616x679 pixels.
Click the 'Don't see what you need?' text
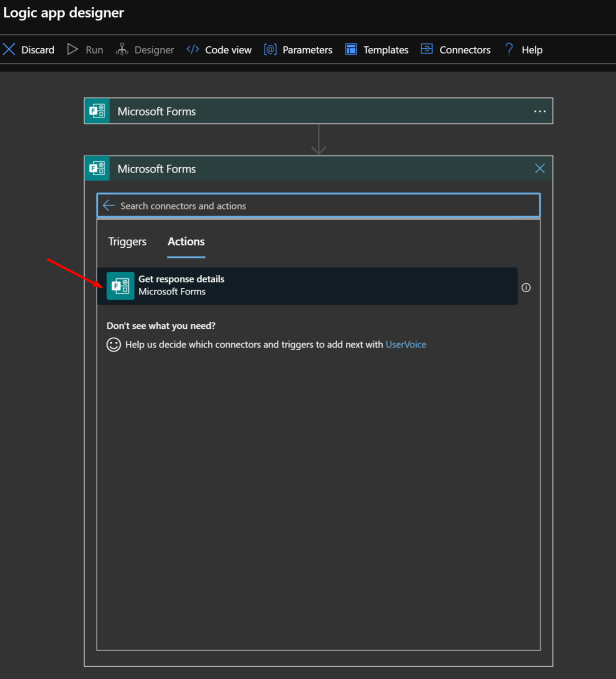(x=161, y=326)
